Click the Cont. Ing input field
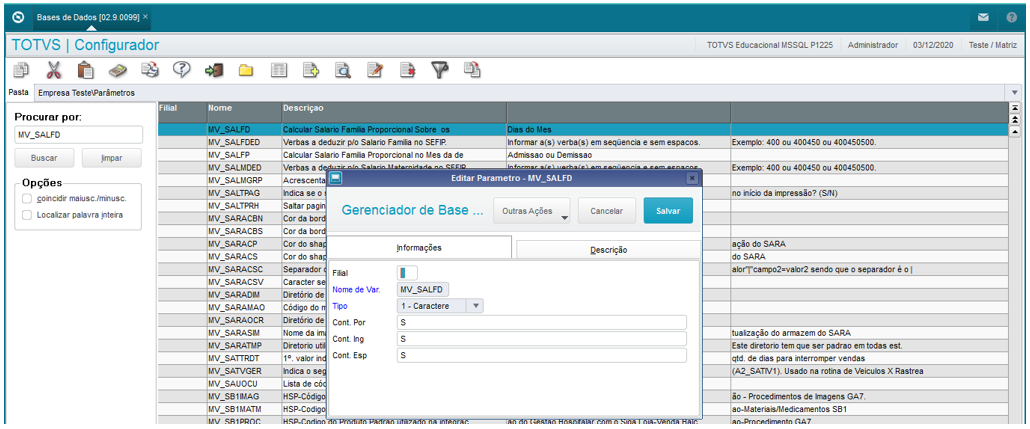The image size is (1030, 429). 542,339
